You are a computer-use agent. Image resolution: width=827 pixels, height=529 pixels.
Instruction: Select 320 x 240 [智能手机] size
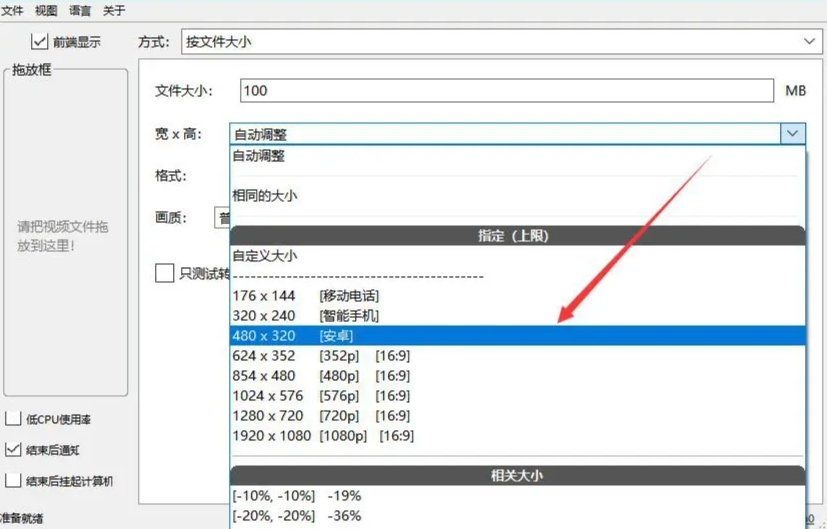518,316
